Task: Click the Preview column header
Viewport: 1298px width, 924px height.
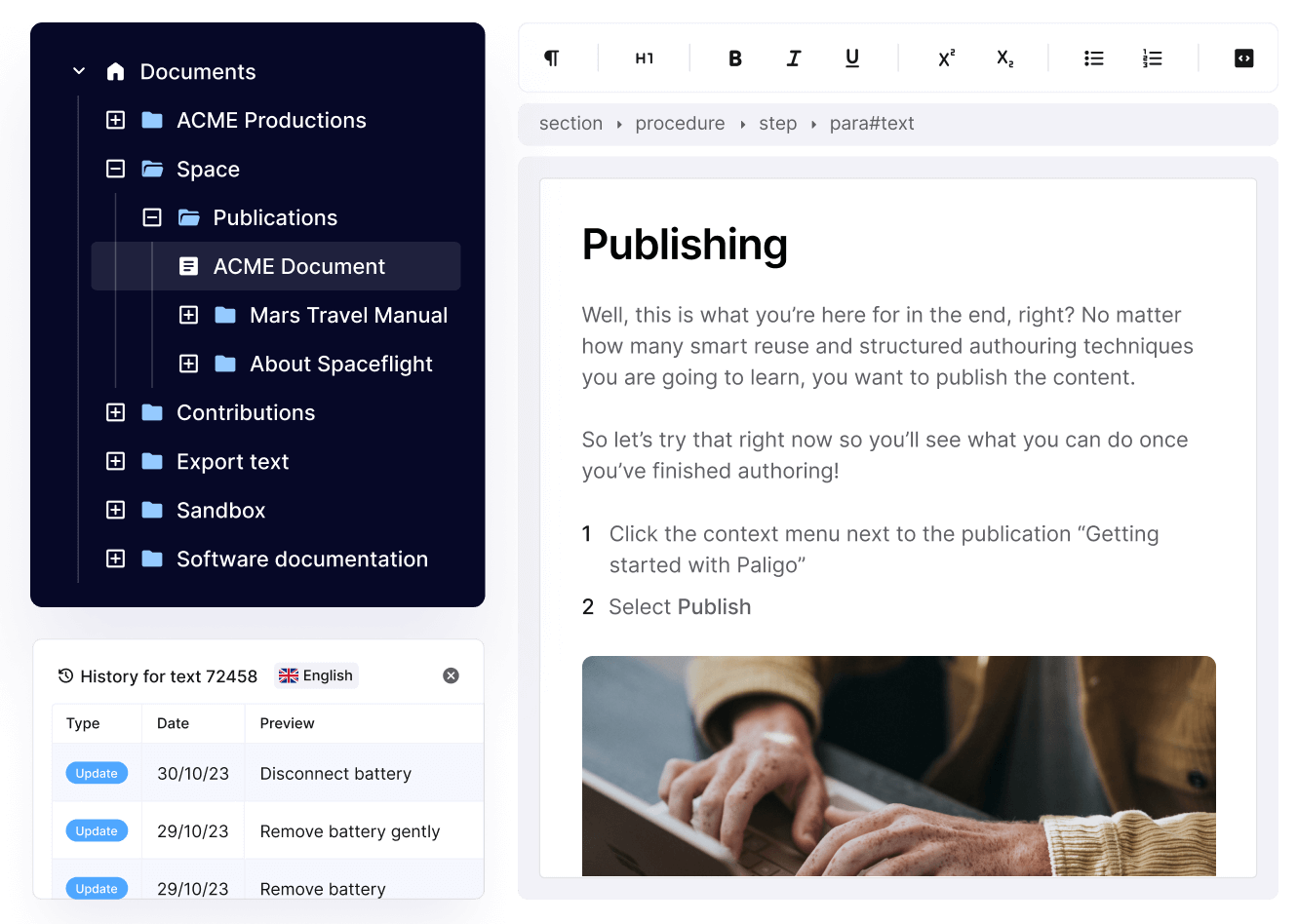Action: point(287,723)
